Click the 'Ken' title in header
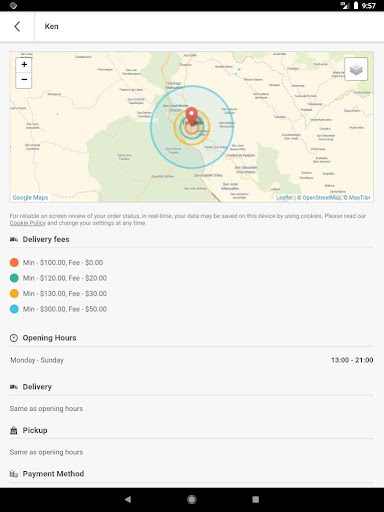This screenshot has width=384, height=512. 51,26
